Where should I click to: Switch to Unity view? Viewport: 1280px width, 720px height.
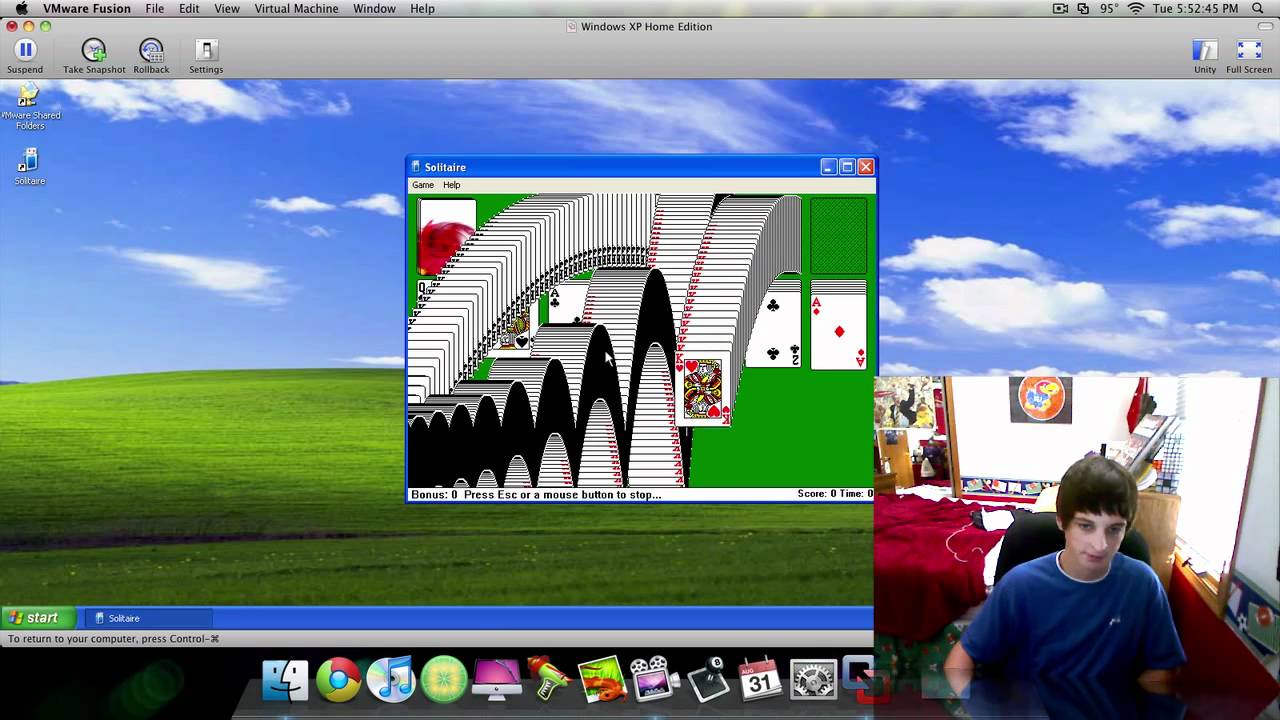pyautogui.click(x=1205, y=56)
